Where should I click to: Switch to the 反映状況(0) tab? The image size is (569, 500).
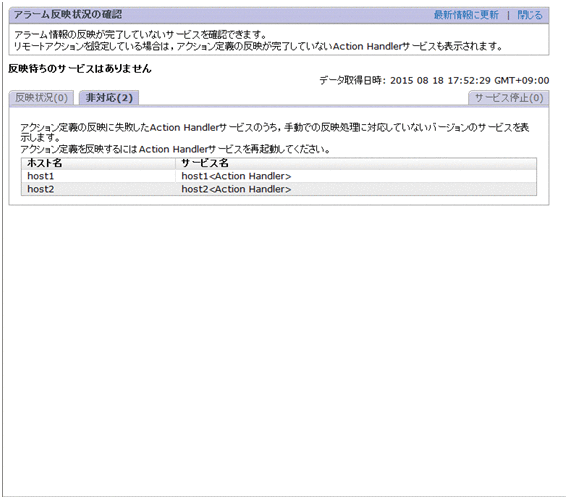[x=41, y=98]
